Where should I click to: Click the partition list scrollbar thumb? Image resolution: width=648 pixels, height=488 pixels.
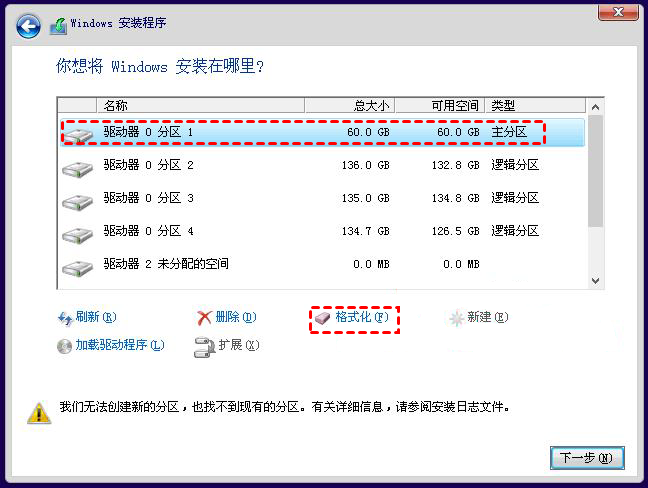pyautogui.click(x=596, y=171)
